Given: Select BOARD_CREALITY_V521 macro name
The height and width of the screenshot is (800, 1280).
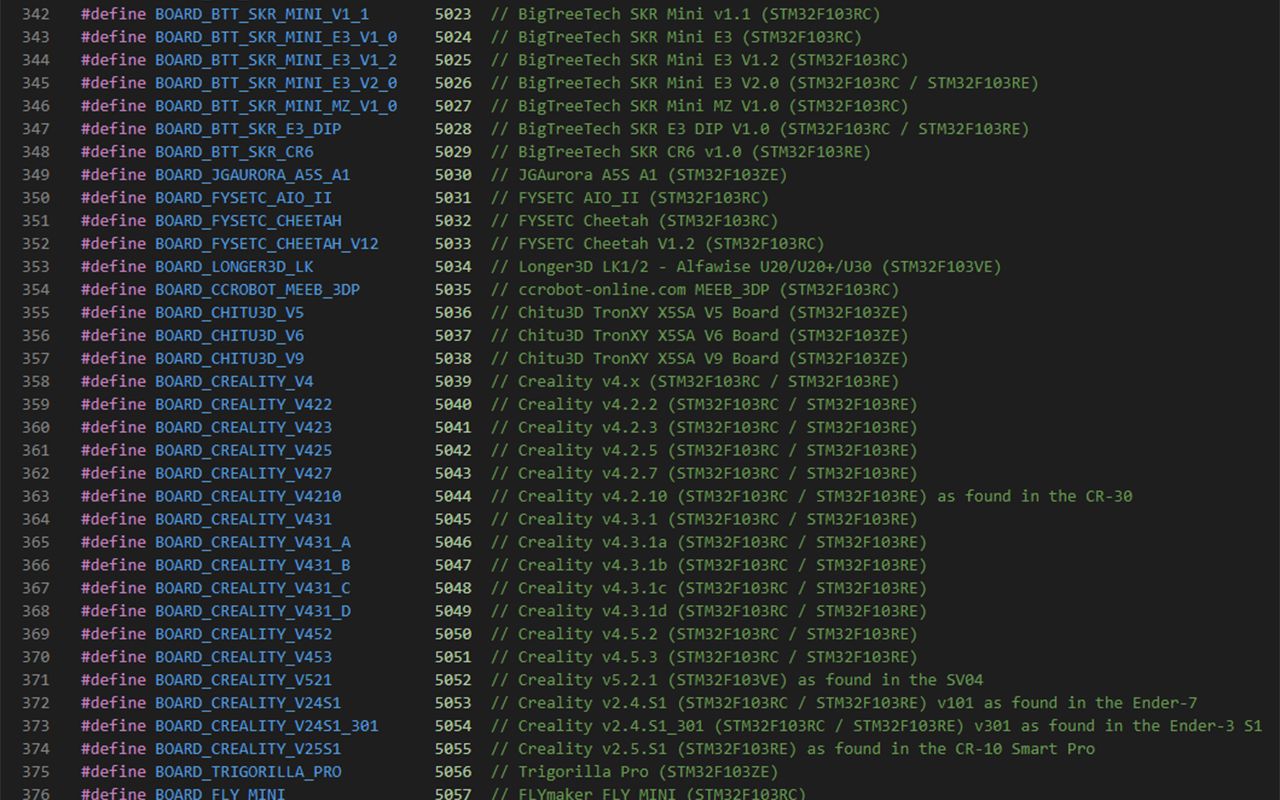Looking at the screenshot, I should point(243,681).
